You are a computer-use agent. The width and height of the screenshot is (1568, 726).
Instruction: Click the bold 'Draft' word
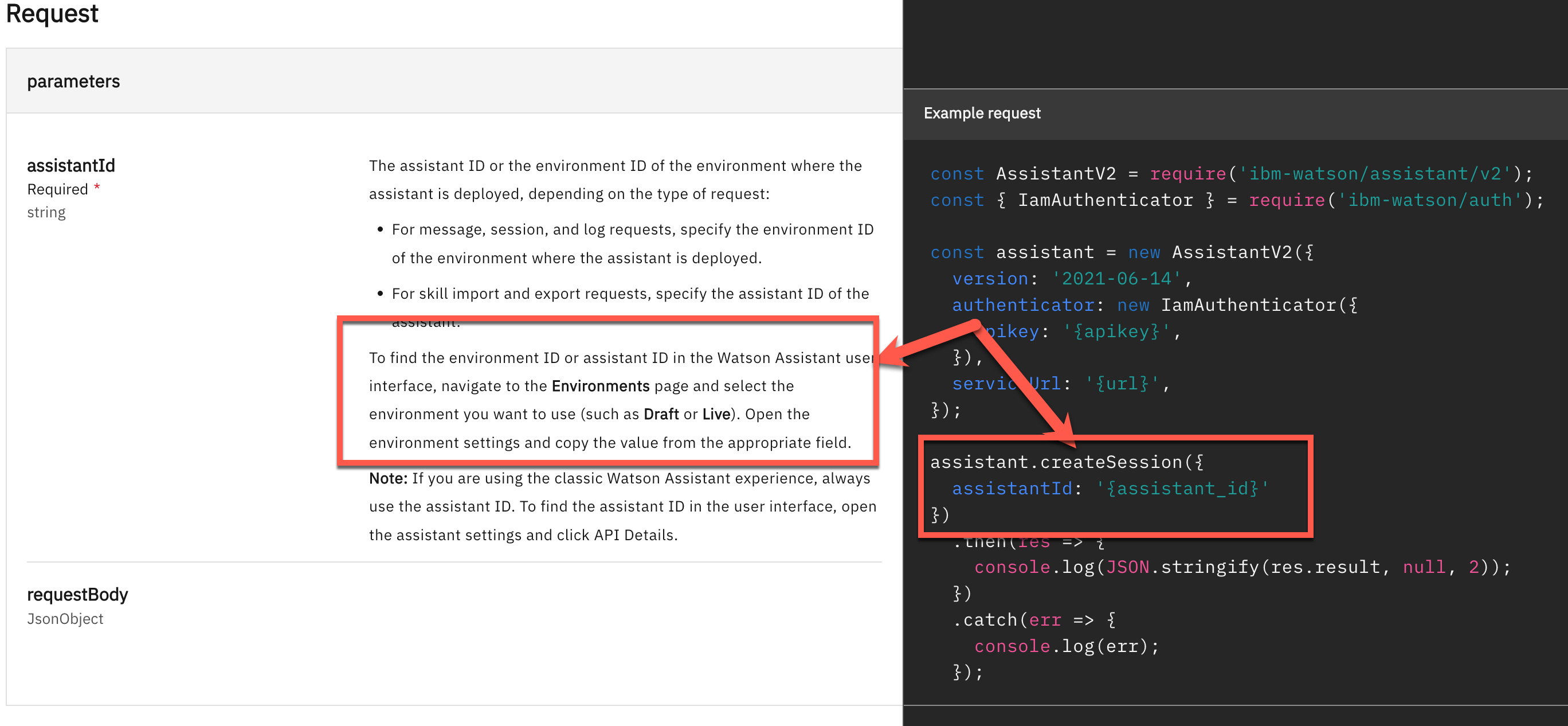pyautogui.click(x=660, y=414)
